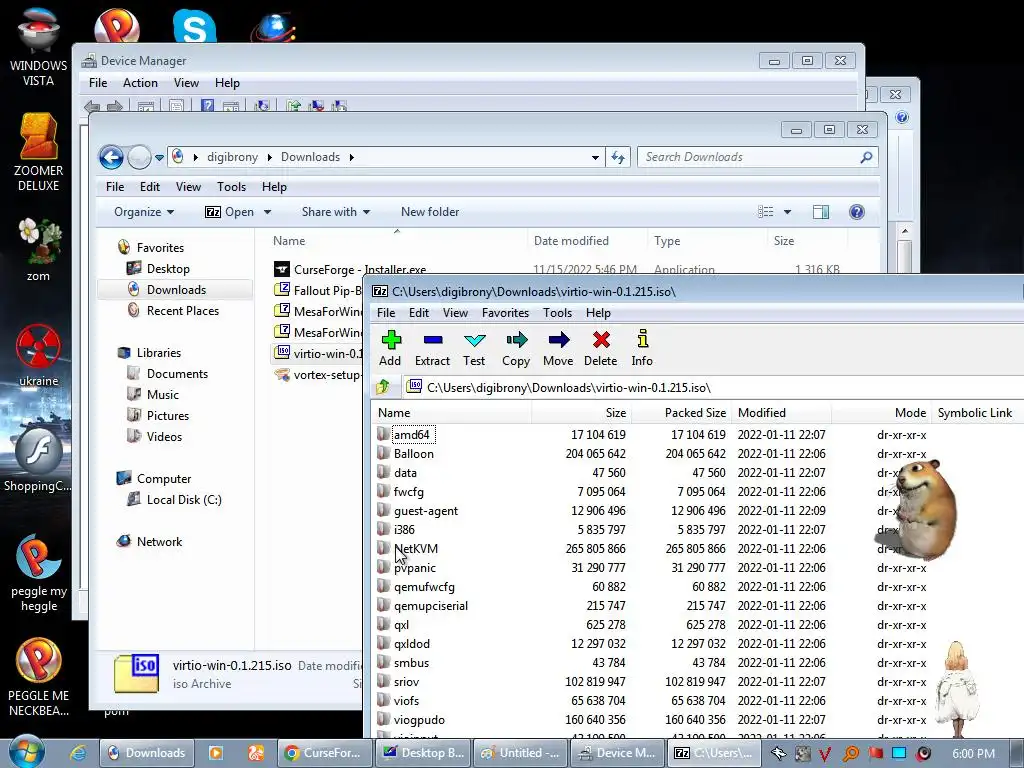Open ZOOMER DELUXE desktop icon
1024x768 pixels.
tap(38, 152)
